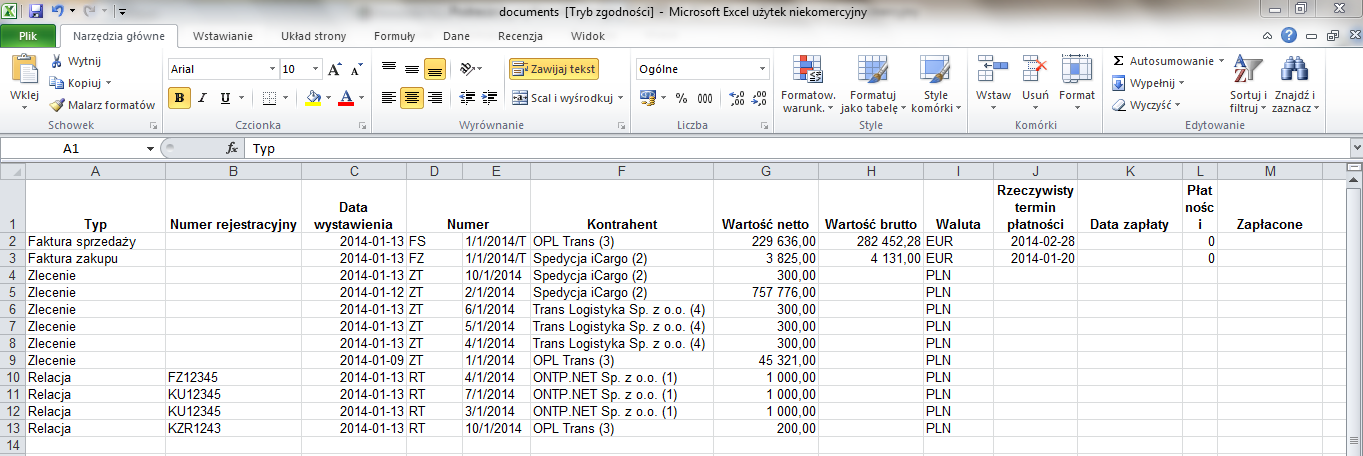The image size is (1363, 456).
Task: Decrease font size with small A icon
Action: (x=356, y=70)
